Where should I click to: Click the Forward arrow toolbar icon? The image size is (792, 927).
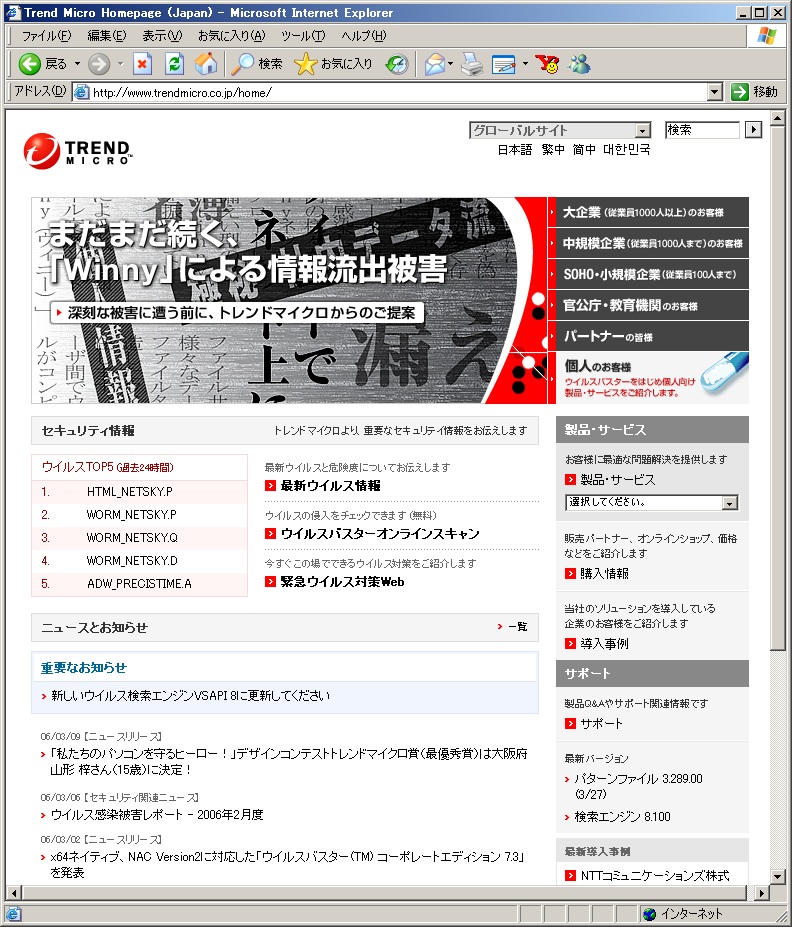(99, 64)
